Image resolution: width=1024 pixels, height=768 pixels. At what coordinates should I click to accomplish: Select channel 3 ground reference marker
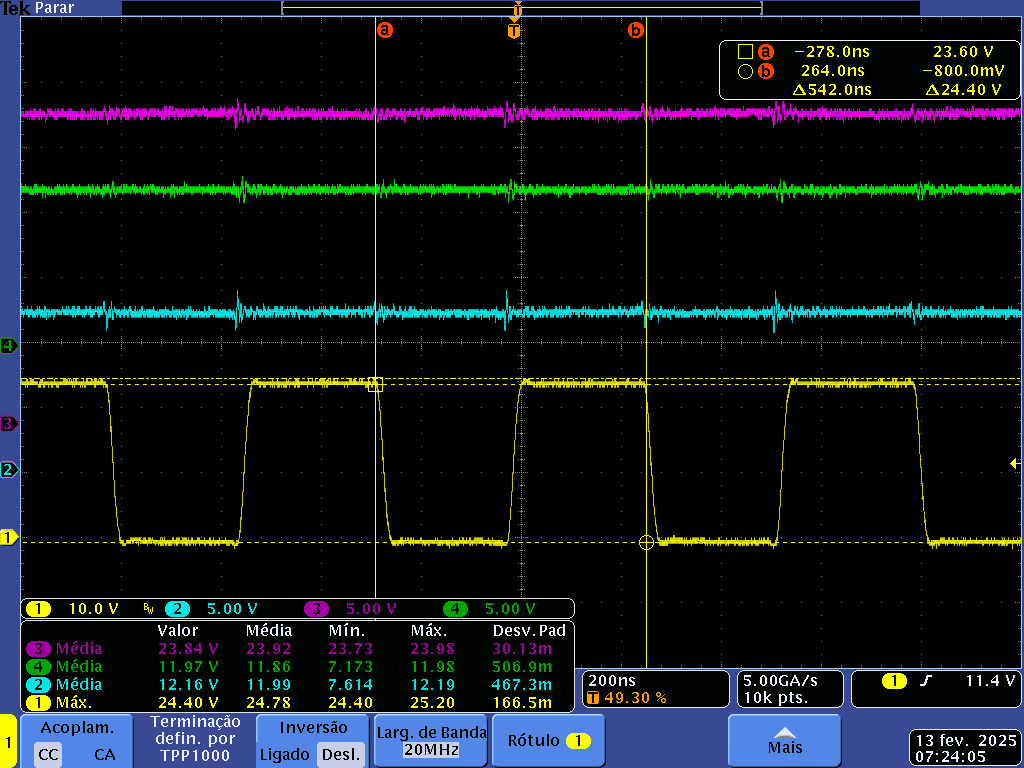pyautogui.click(x=8, y=424)
